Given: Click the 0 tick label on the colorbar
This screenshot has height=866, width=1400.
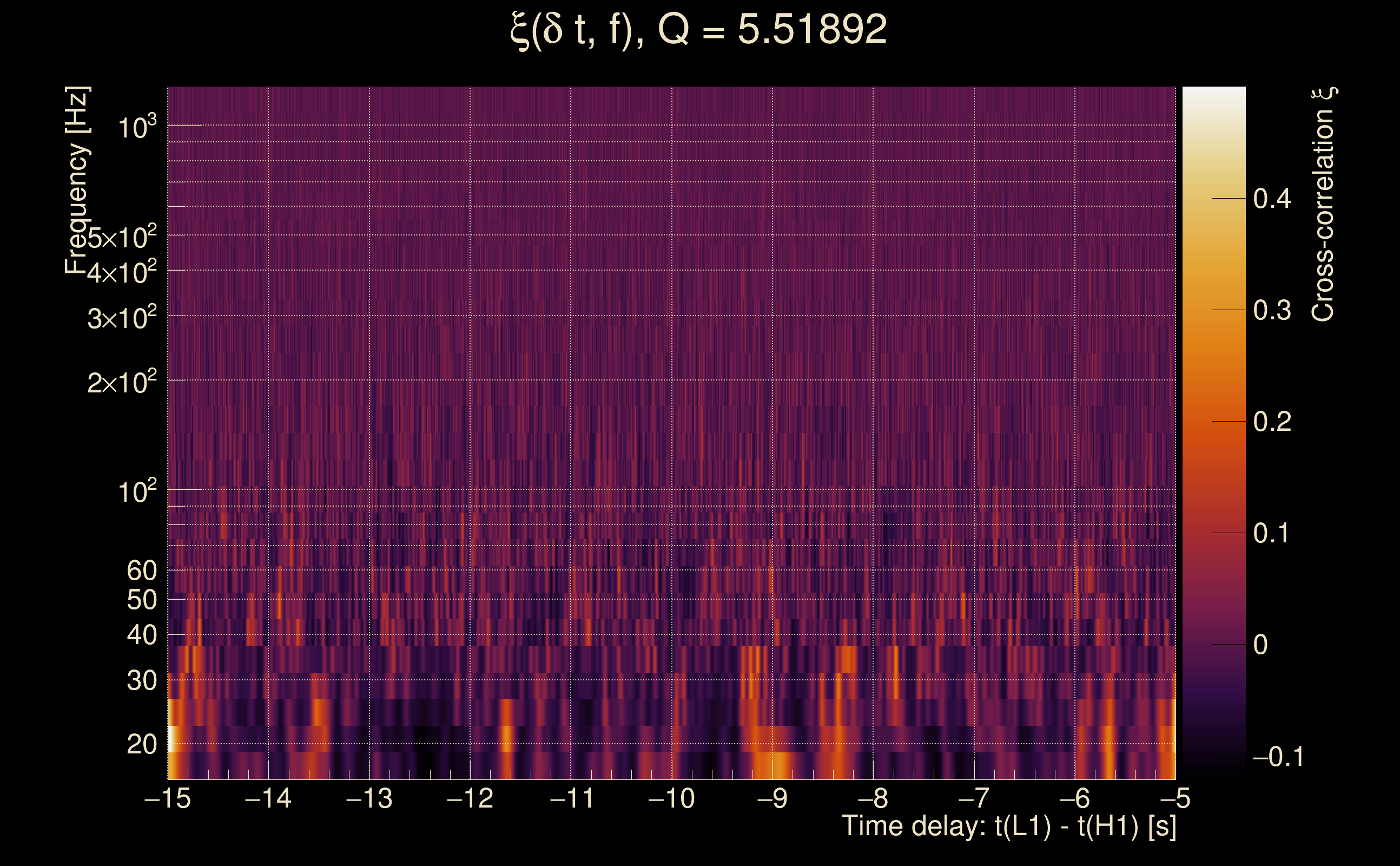Looking at the screenshot, I should (x=1260, y=645).
